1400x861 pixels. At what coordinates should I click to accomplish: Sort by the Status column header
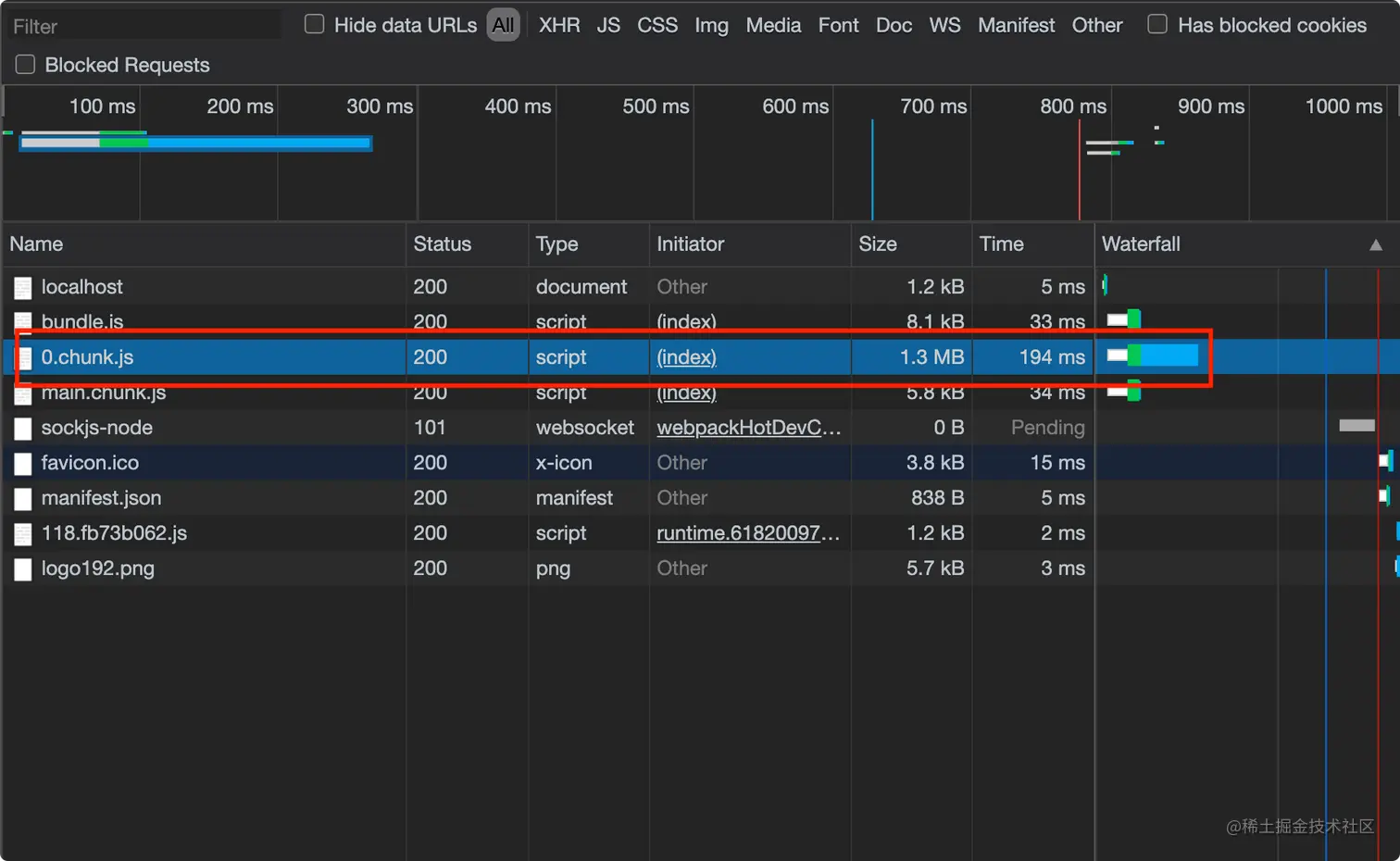click(442, 244)
